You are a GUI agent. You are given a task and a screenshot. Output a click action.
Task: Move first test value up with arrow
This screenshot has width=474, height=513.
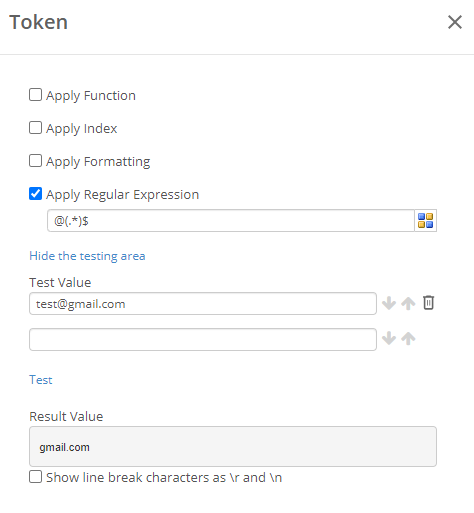coord(408,303)
